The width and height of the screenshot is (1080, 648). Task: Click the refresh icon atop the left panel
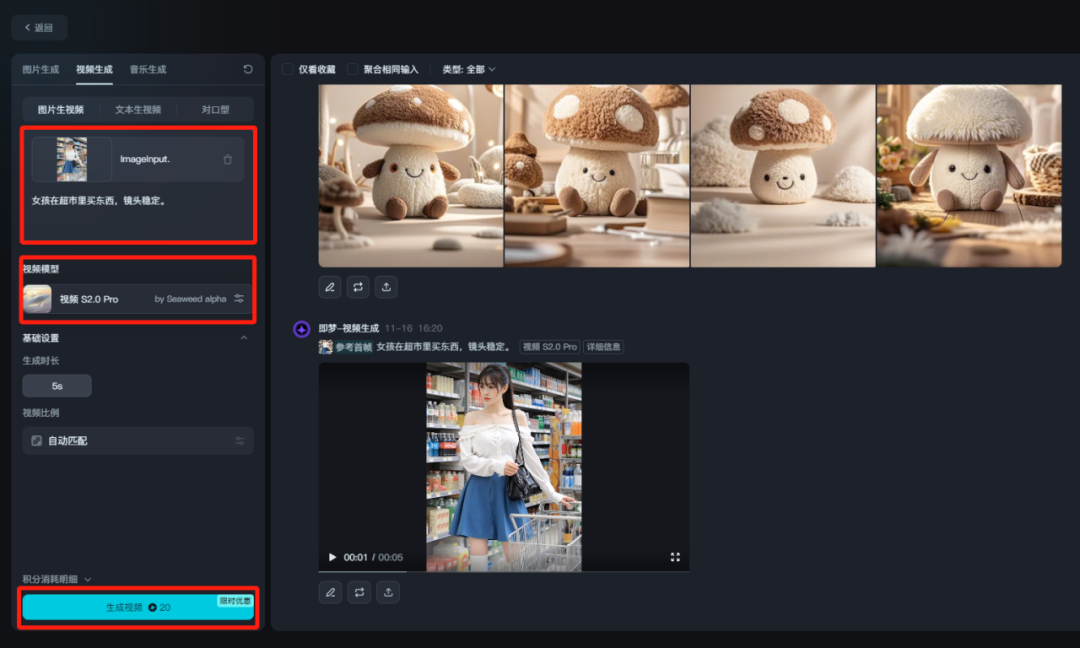246,69
